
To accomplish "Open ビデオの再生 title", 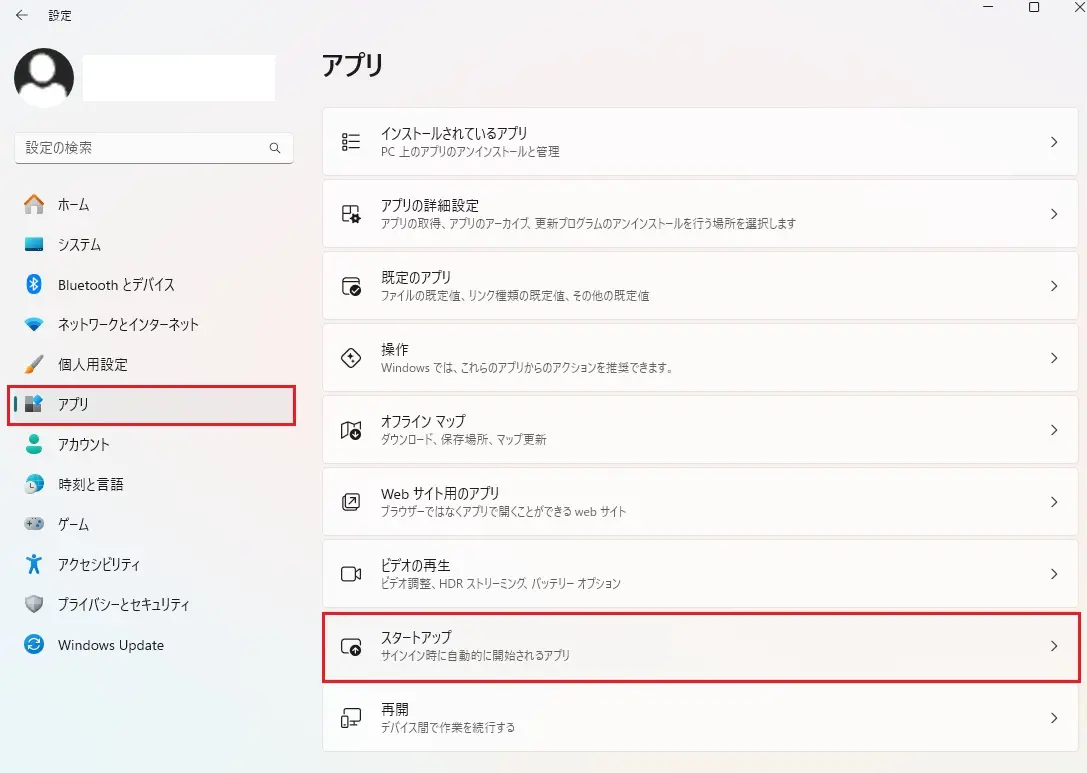I will (x=415, y=565).
